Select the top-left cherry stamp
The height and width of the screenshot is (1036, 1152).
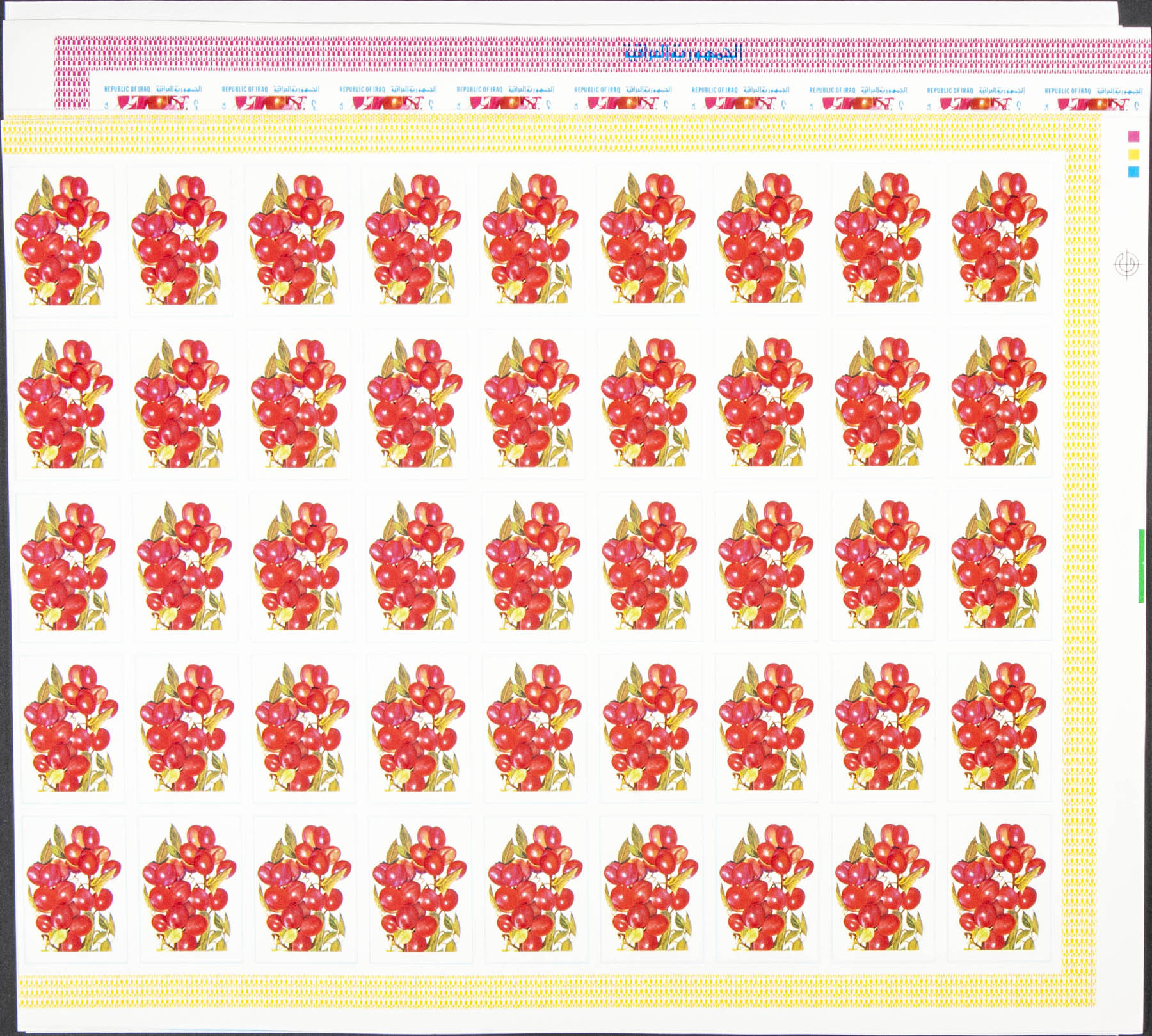64,241
